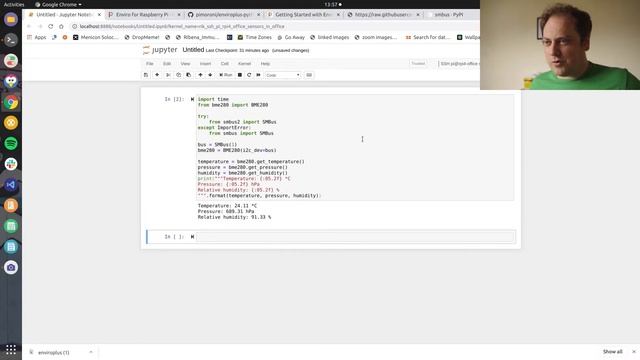Open the screenshot camera app in dock
The image size is (640, 360).
(11, 267)
